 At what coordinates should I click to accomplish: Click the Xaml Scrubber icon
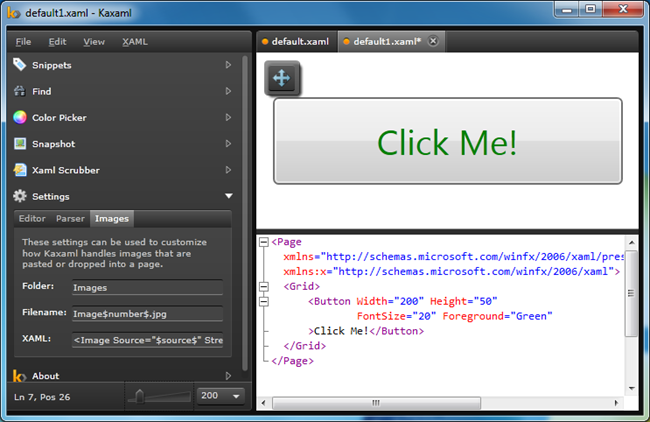coord(19,170)
